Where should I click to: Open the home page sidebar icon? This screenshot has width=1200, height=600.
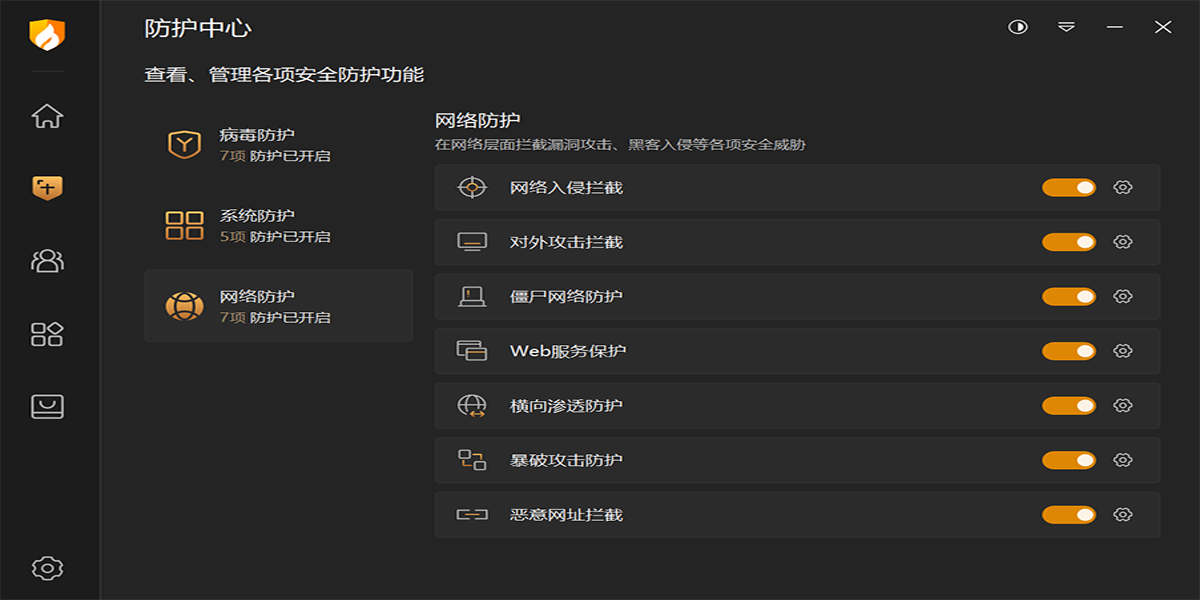(47, 116)
